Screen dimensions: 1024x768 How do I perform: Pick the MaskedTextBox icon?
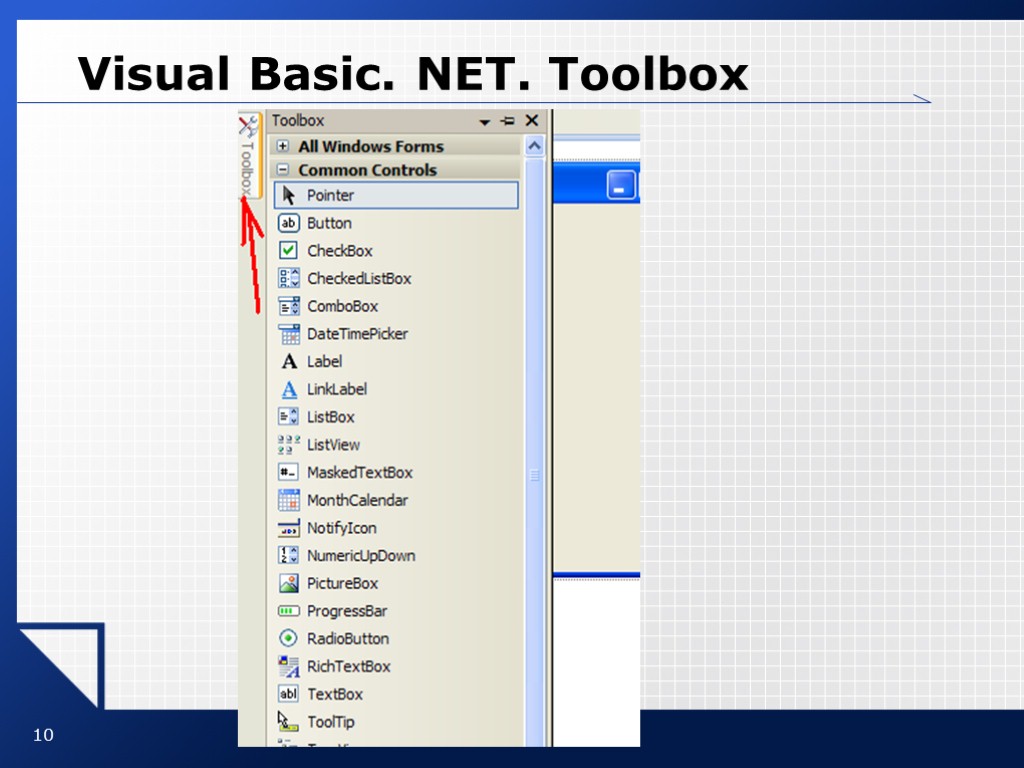(289, 472)
